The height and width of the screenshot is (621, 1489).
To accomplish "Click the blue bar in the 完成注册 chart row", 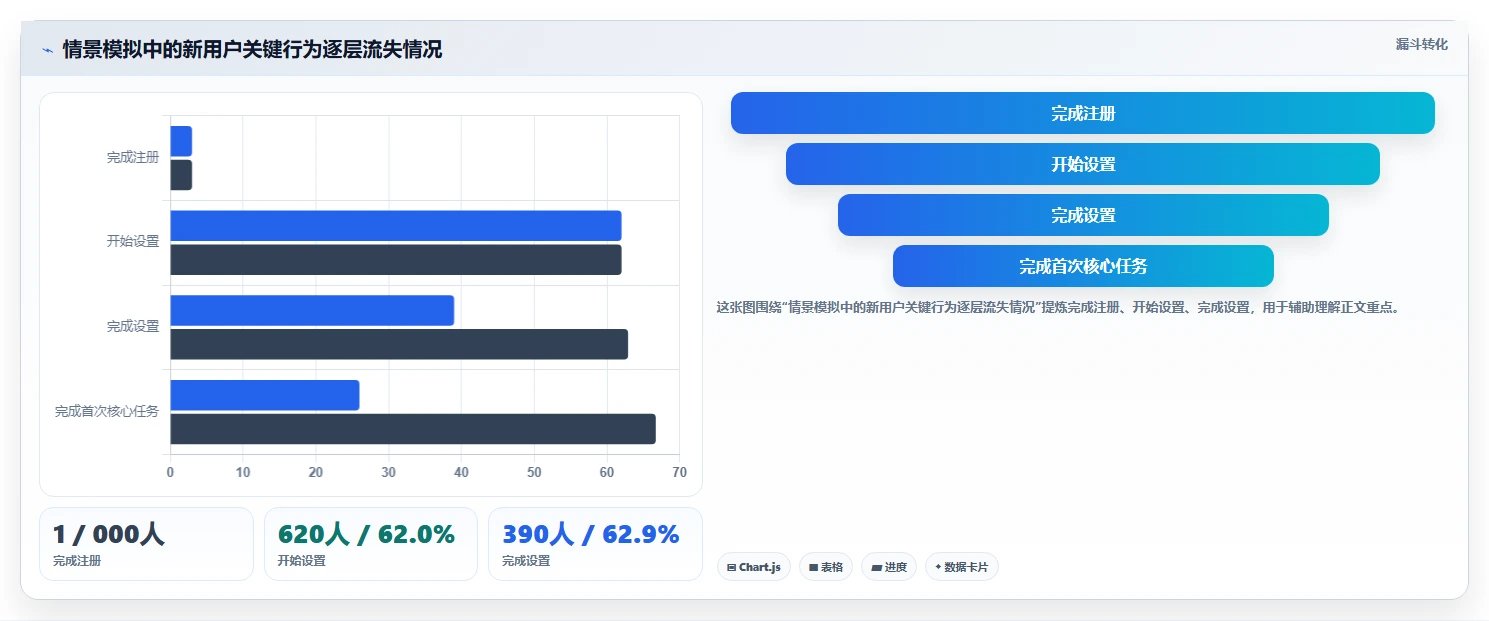I will point(181,141).
